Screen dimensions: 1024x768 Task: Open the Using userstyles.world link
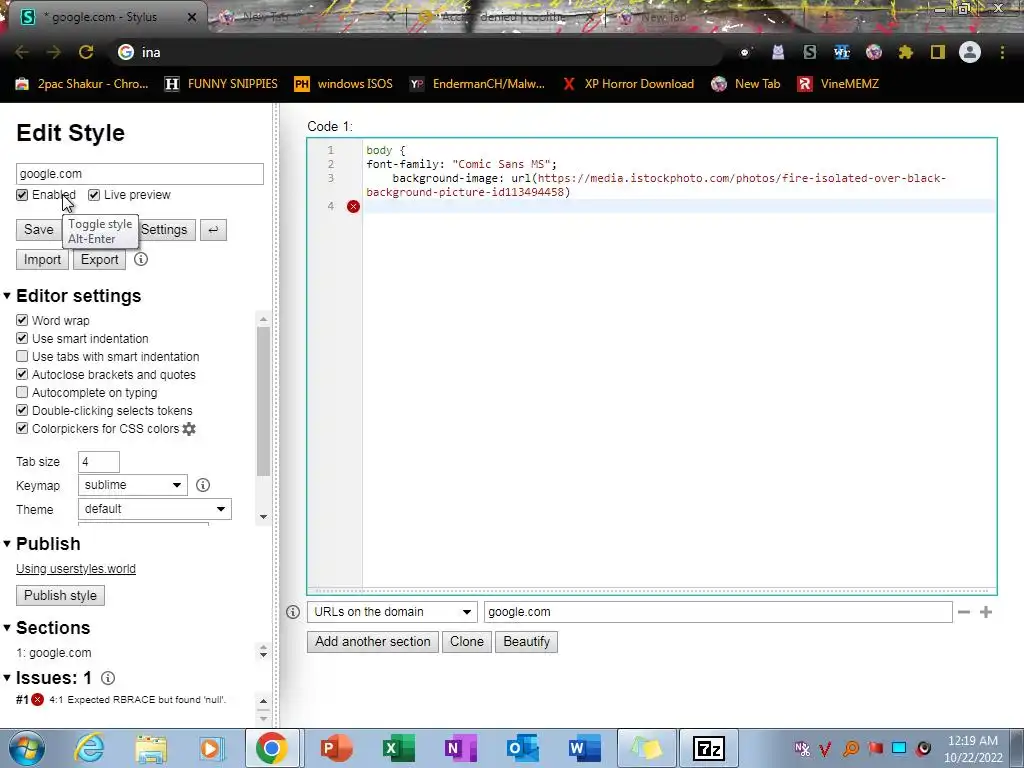pos(76,569)
